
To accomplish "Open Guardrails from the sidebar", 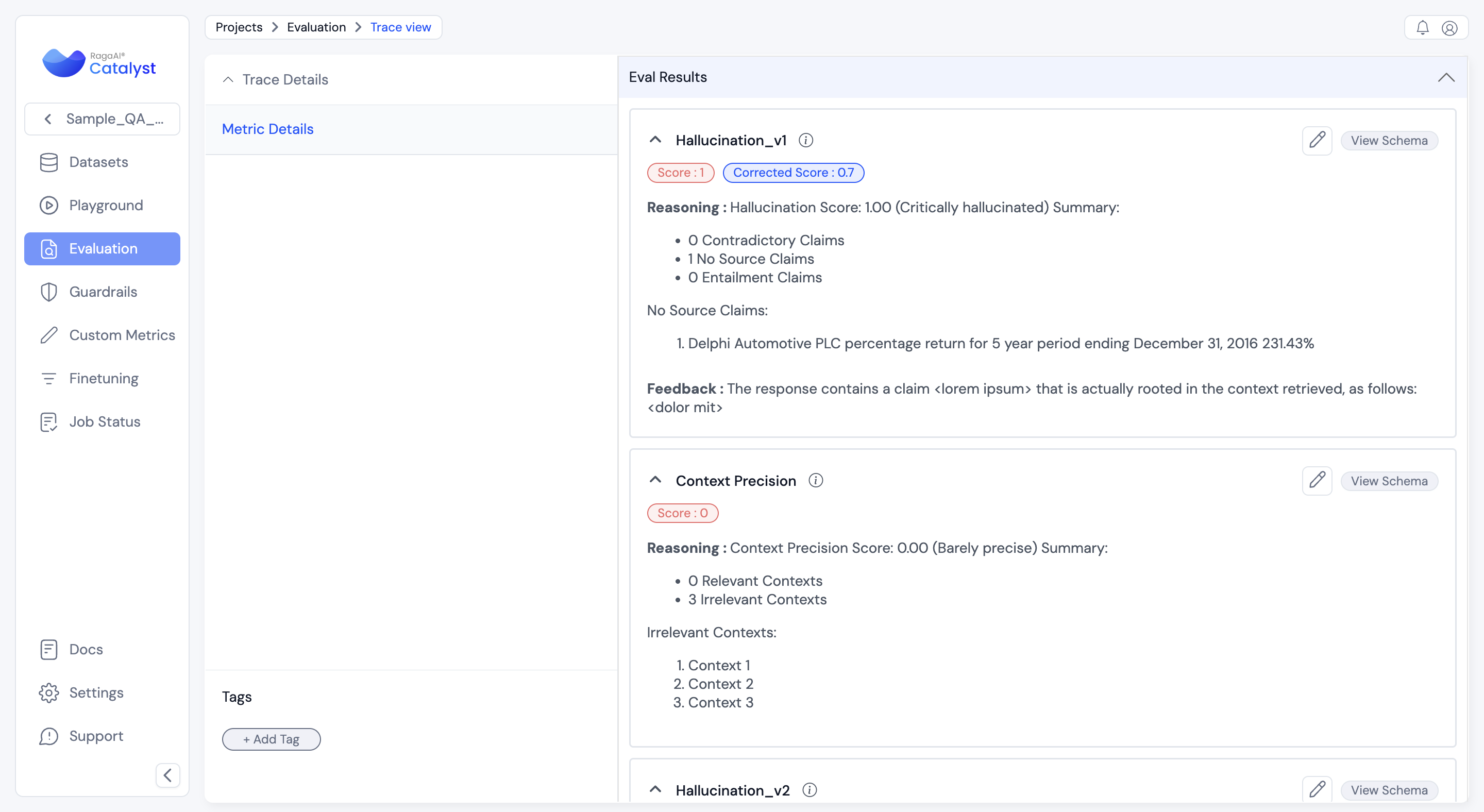I will 103,292.
